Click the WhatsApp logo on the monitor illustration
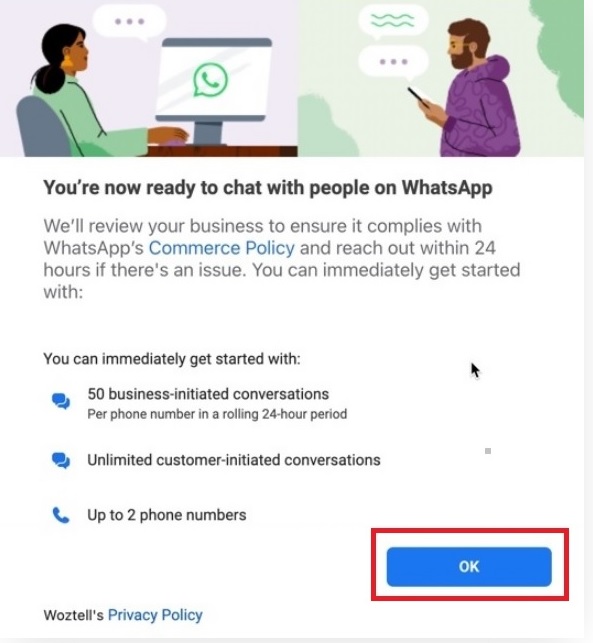 coord(210,80)
